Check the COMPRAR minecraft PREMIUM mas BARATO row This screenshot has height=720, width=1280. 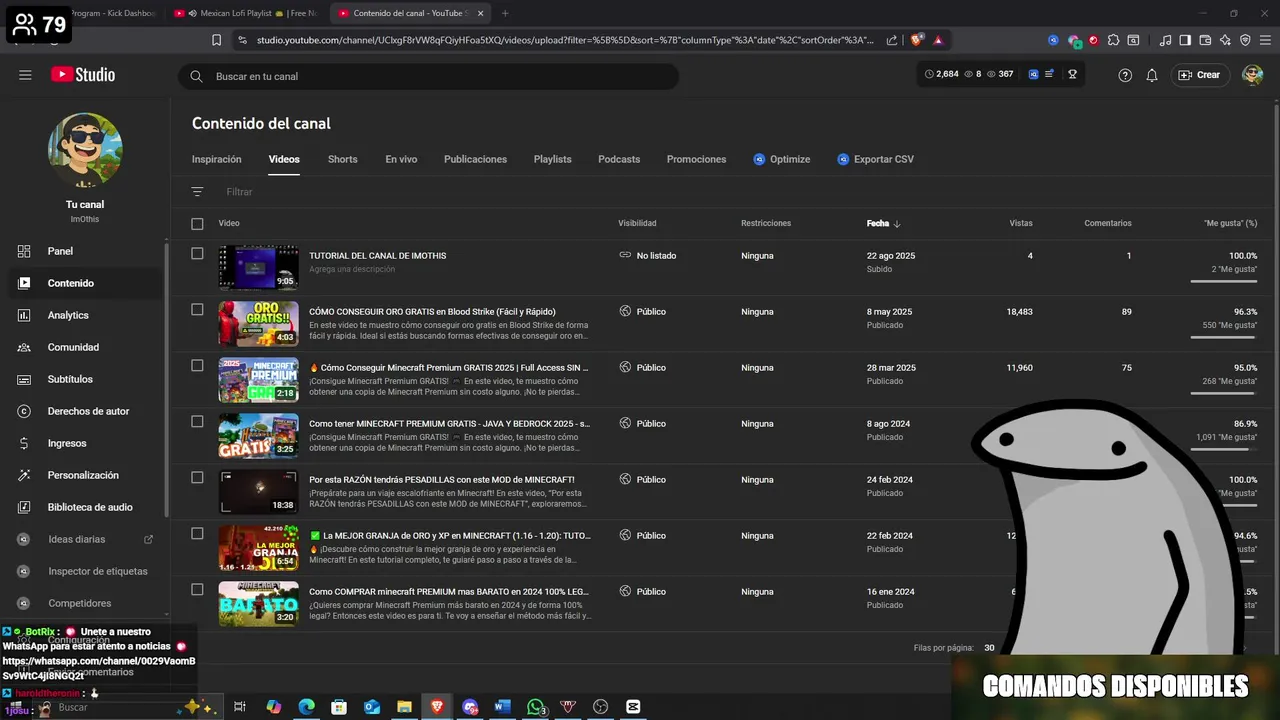[197, 590]
